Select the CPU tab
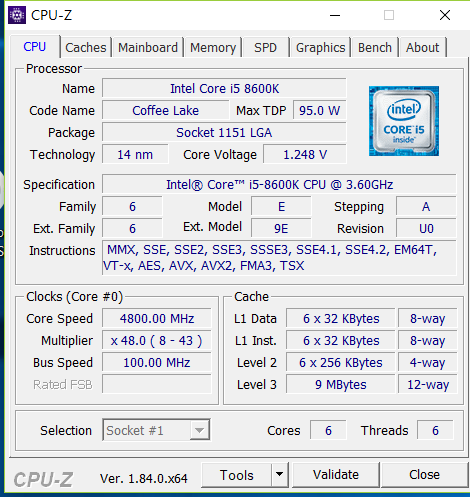 pyautogui.click(x=35, y=47)
